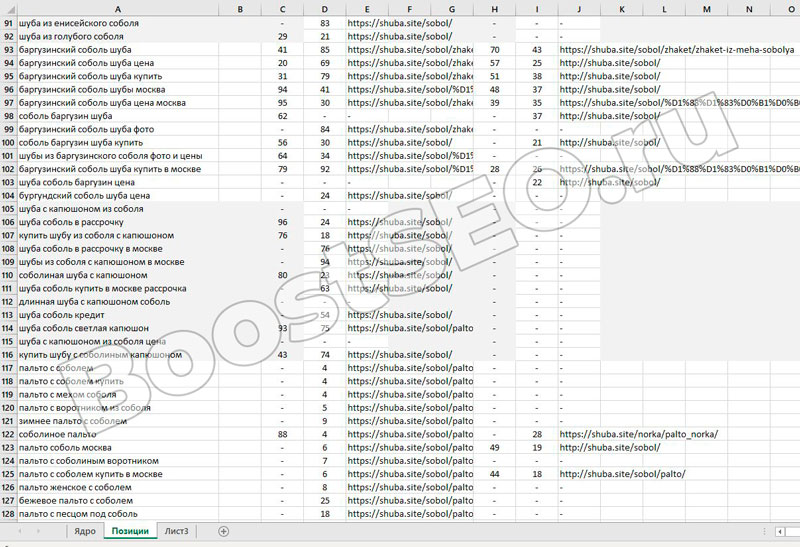Open column E sobol link in row 91

(x=399, y=23)
